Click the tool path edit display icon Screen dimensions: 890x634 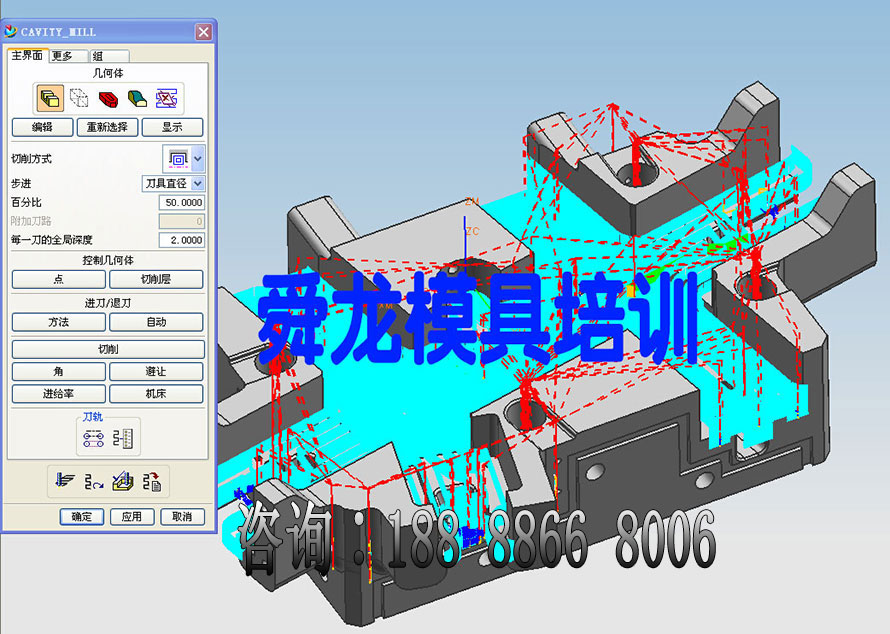(94, 437)
